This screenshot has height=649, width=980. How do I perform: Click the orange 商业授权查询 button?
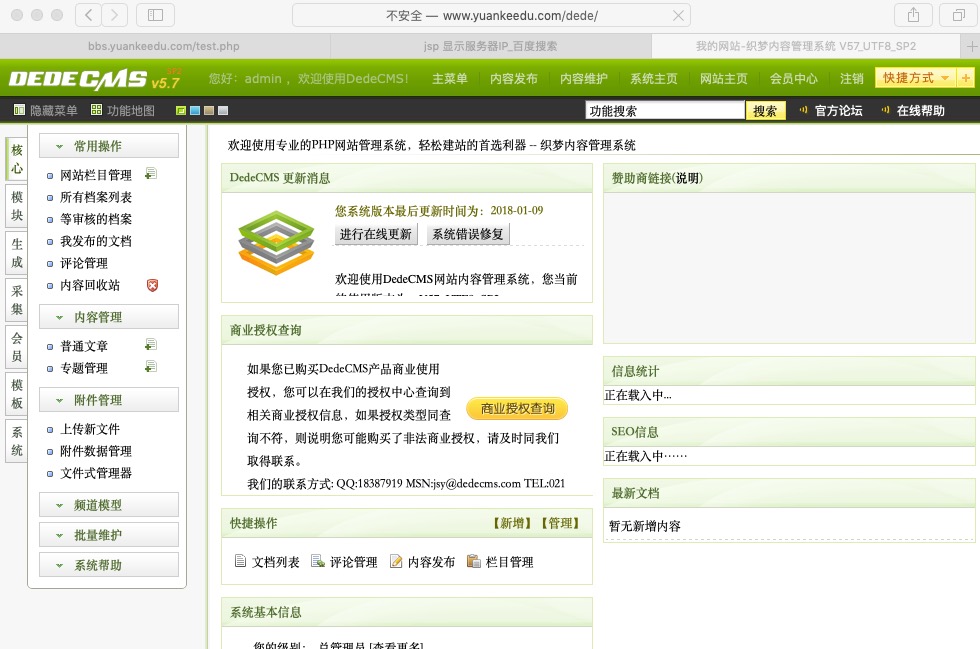(517, 408)
